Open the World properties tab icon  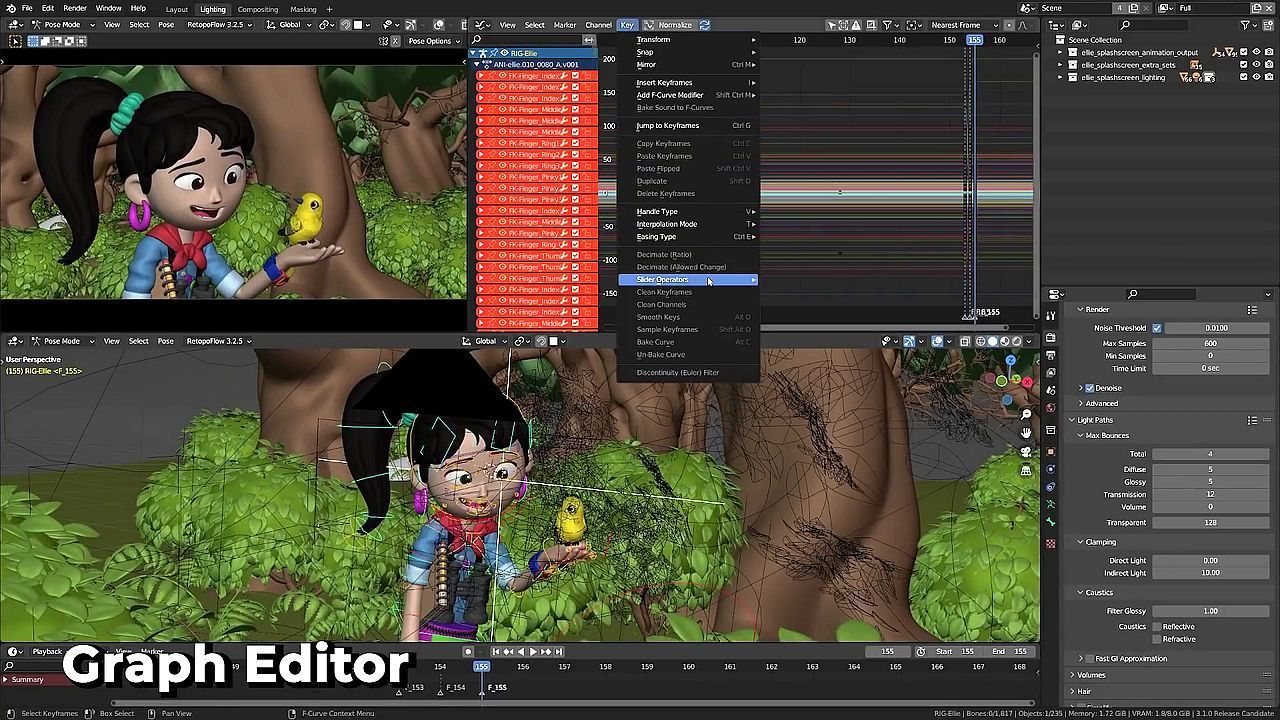(x=1051, y=408)
